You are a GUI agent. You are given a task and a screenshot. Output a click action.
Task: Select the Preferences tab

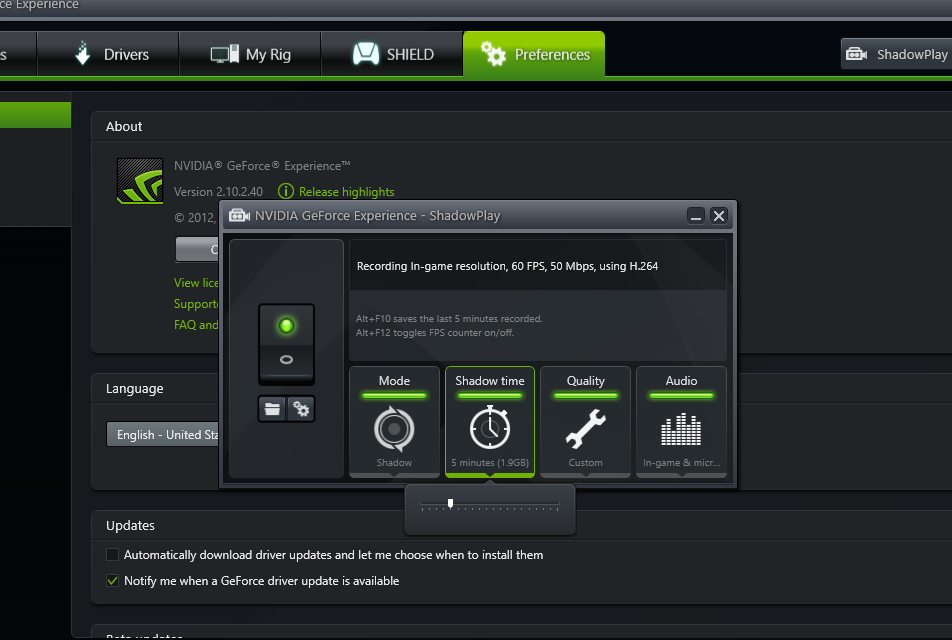[x=534, y=54]
